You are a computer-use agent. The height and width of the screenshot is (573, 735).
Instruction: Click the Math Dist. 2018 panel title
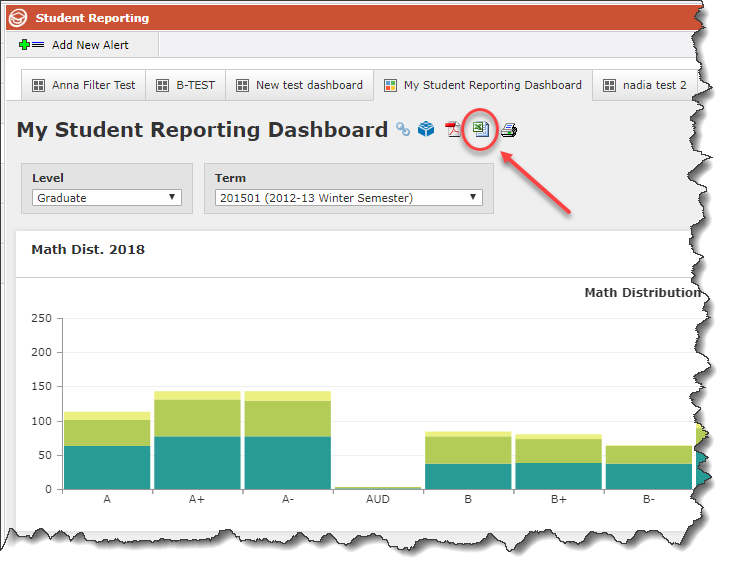coord(88,249)
